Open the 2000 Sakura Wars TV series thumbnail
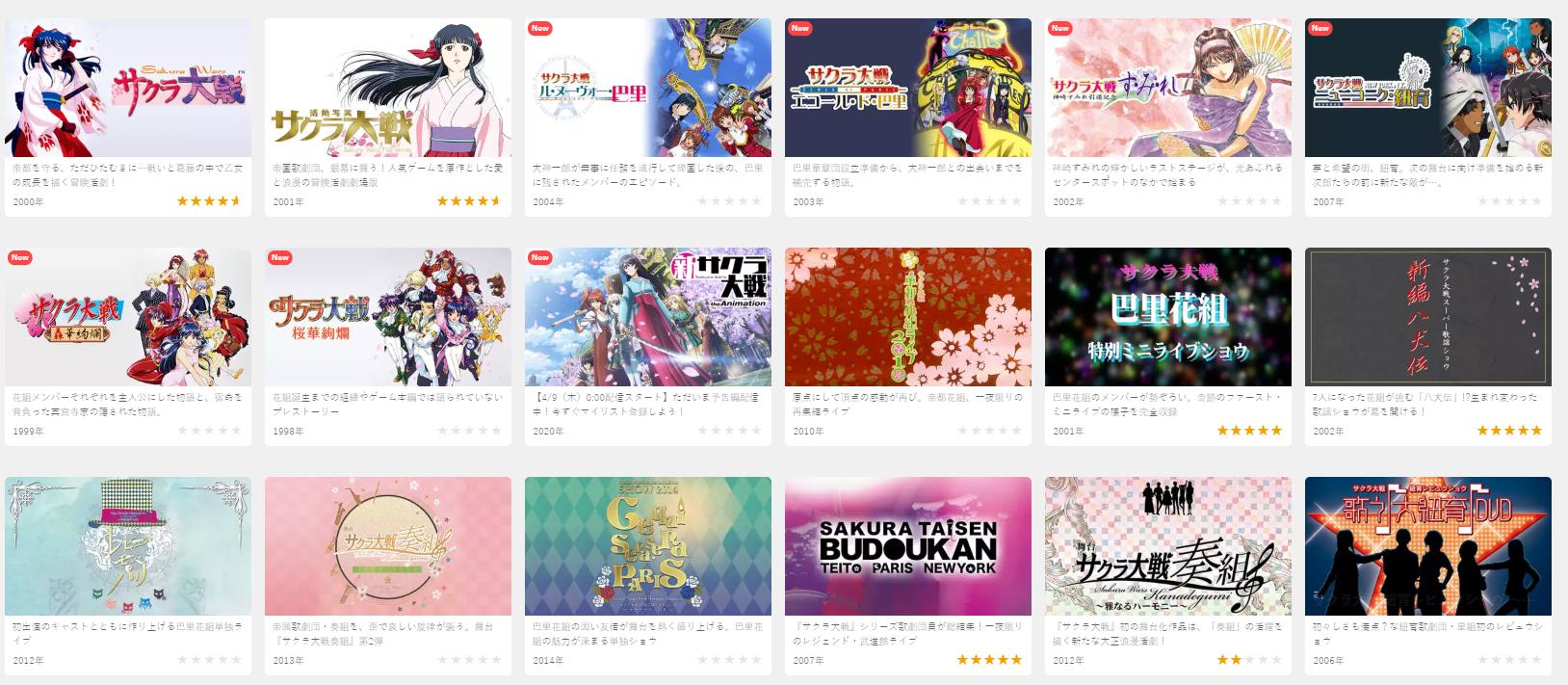 128,88
